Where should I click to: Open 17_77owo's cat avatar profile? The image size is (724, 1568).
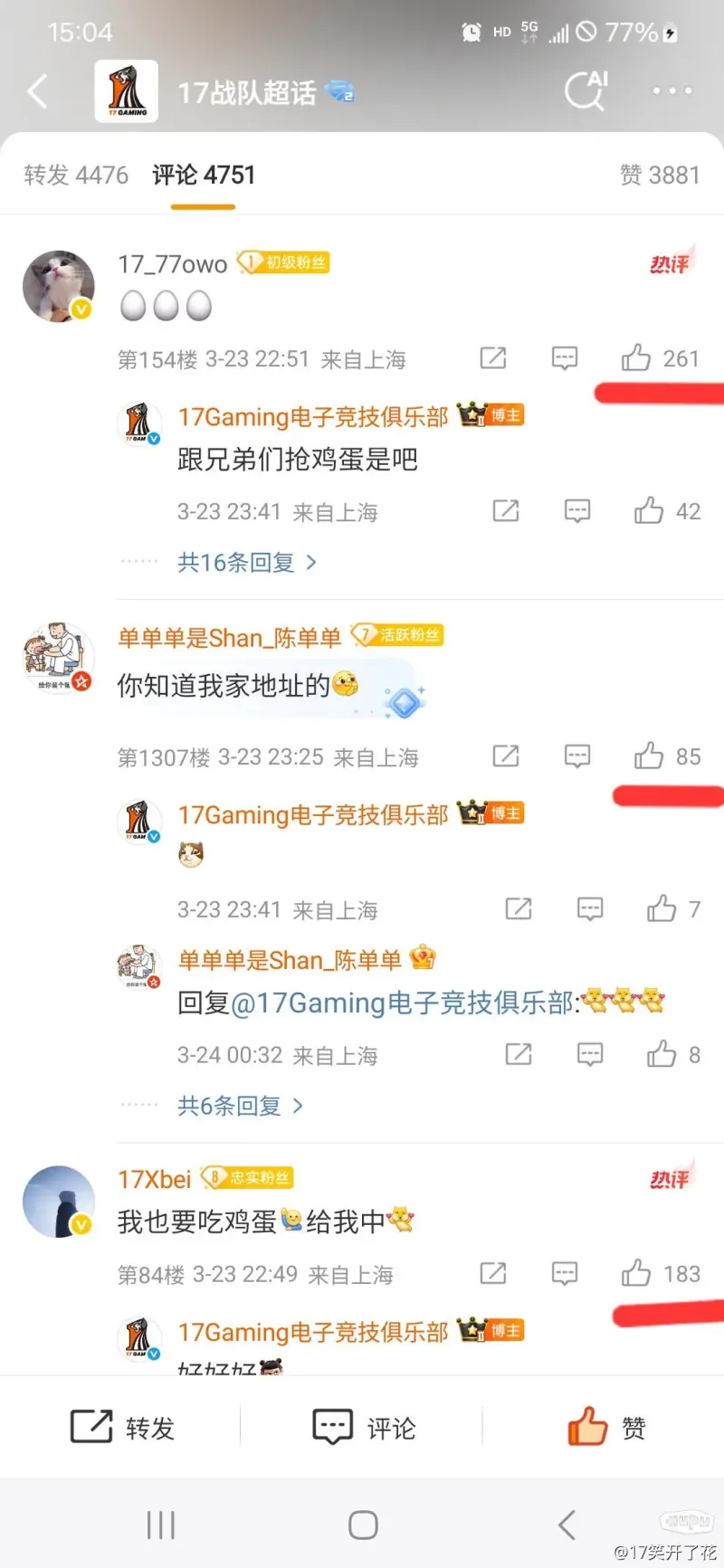pyautogui.click(x=59, y=287)
